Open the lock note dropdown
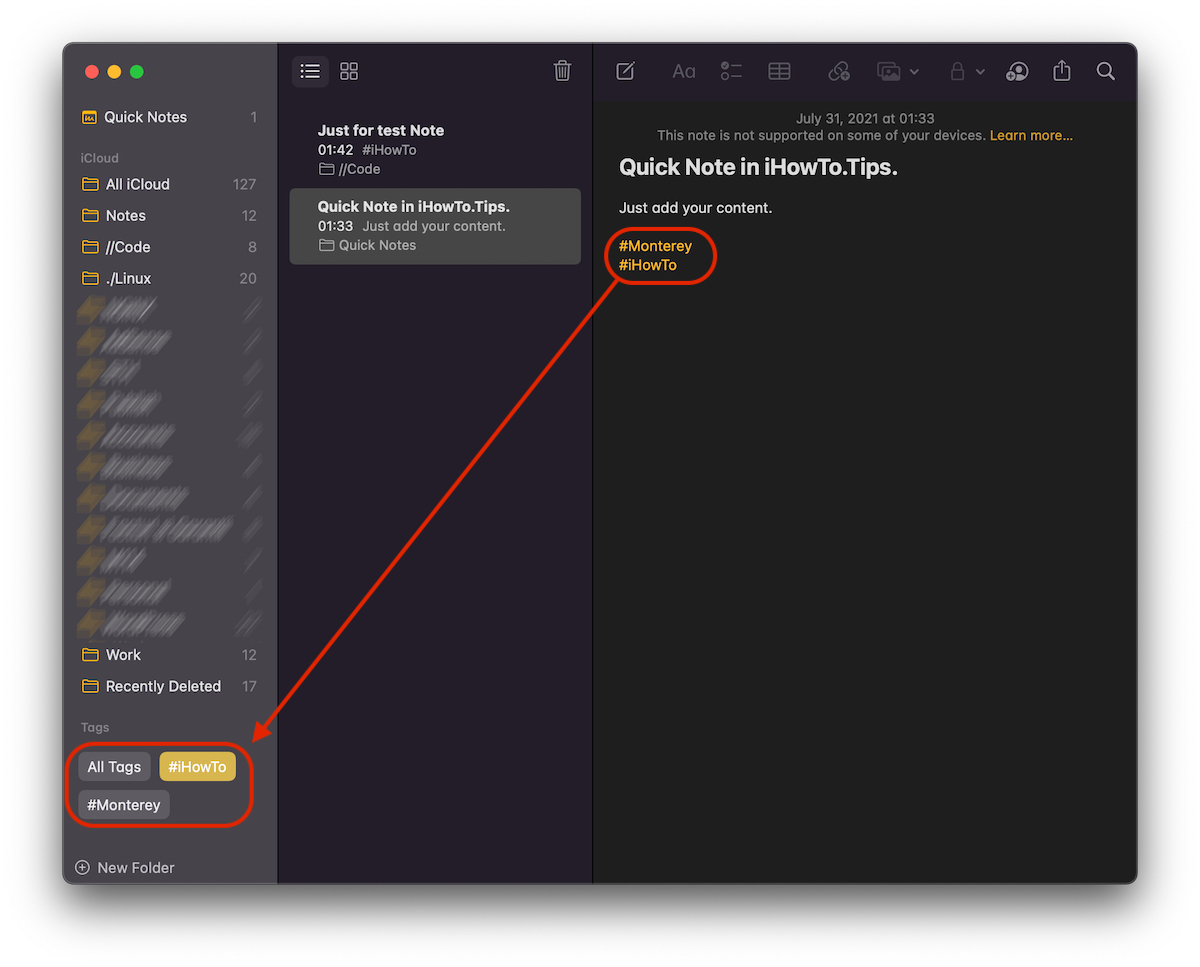Image resolution: width=1200 pixels, height=967 pixels. (x=966, y=71)
